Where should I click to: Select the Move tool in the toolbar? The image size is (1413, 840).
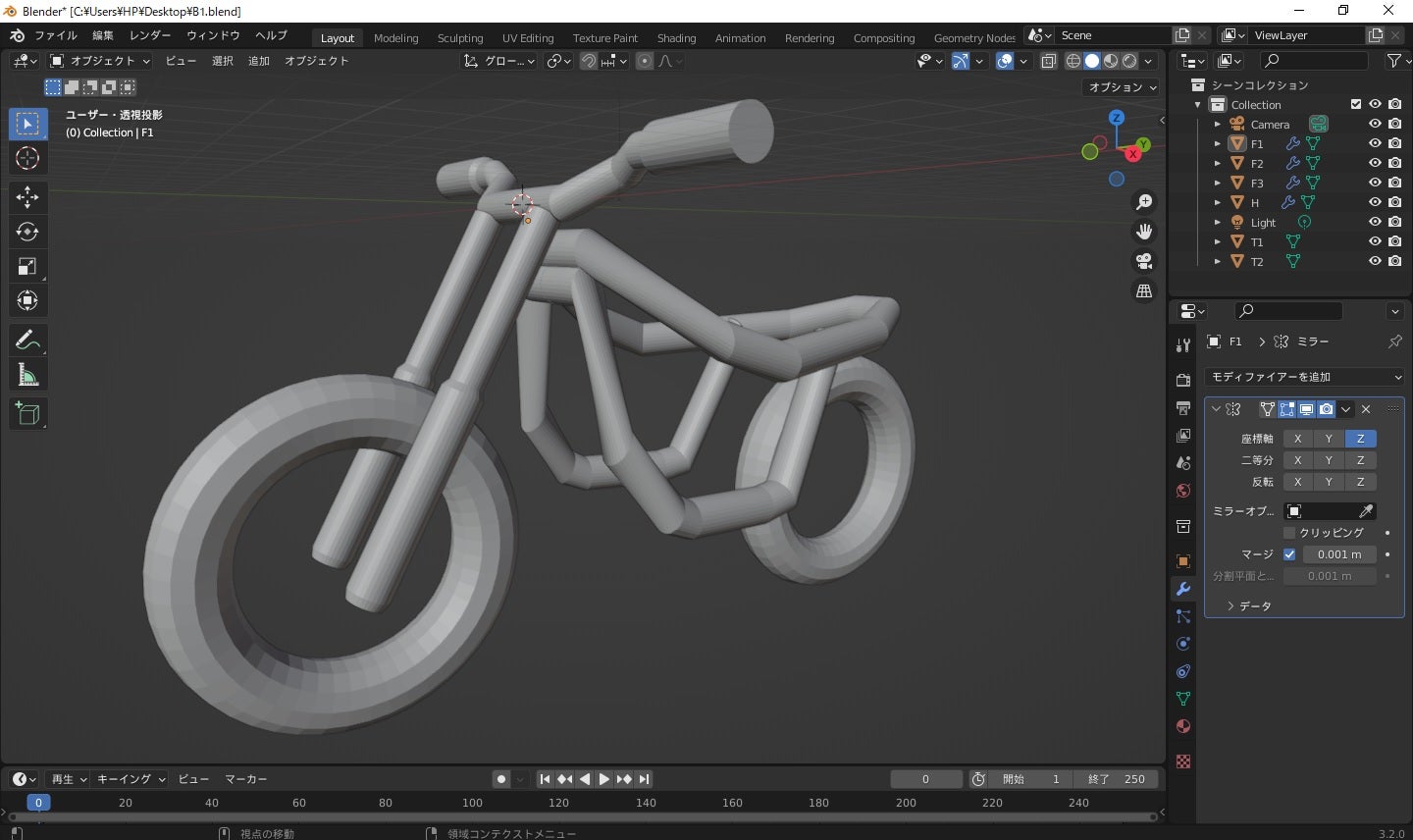click(x=27, y=197)
